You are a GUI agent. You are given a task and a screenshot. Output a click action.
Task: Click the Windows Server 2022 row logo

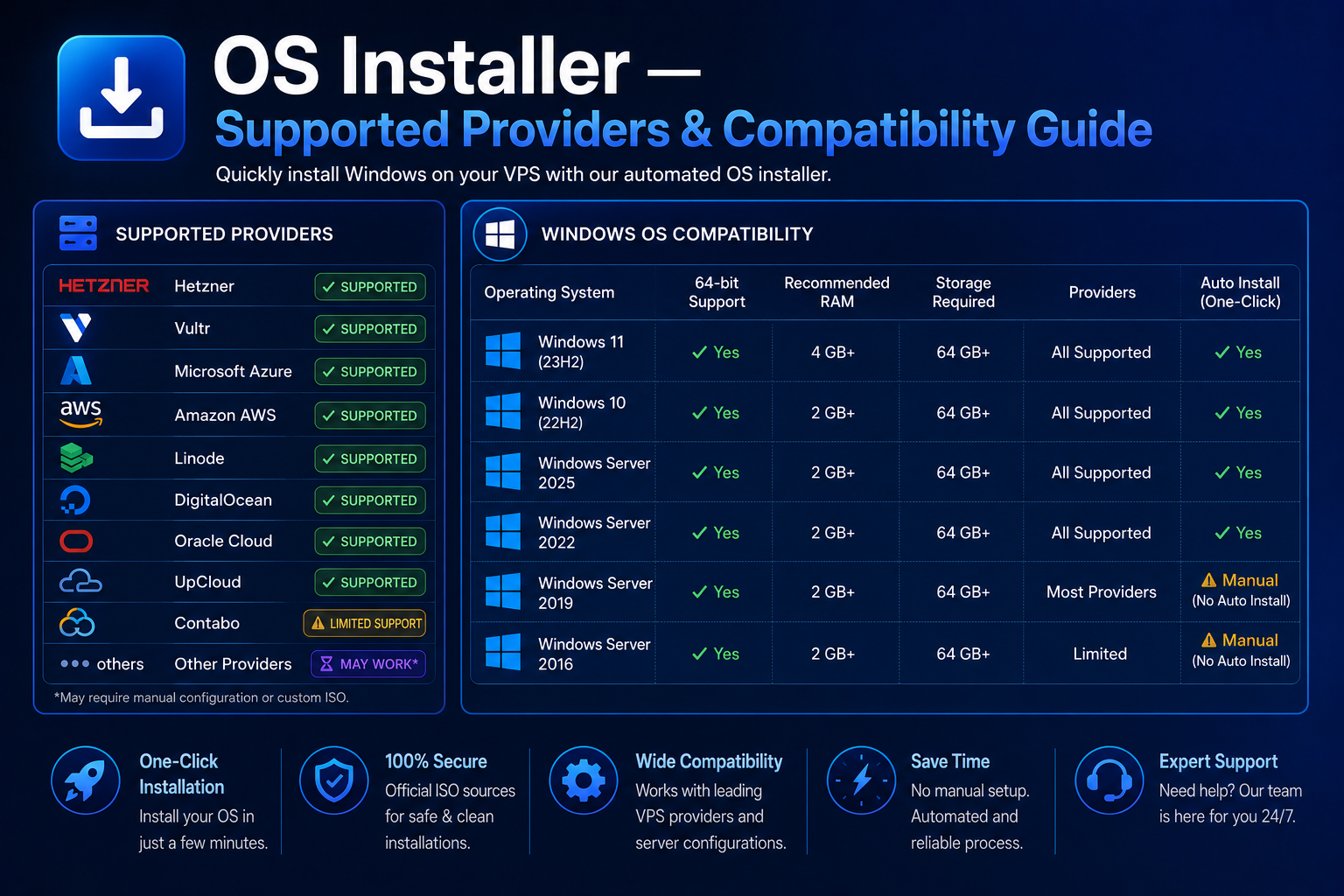(x=503, y=531)
